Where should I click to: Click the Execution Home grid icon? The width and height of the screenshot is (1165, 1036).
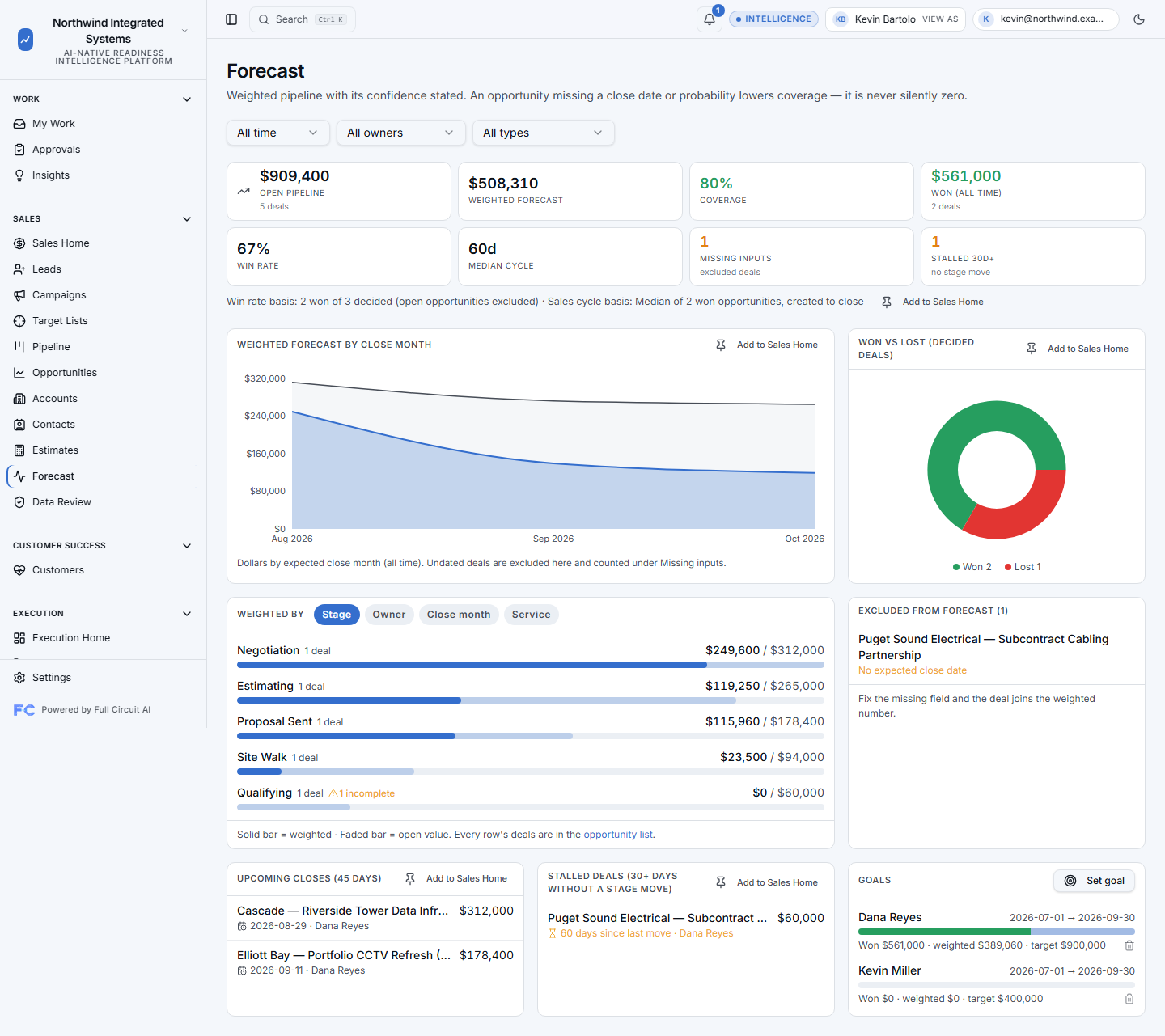click(x=19, y=638)
